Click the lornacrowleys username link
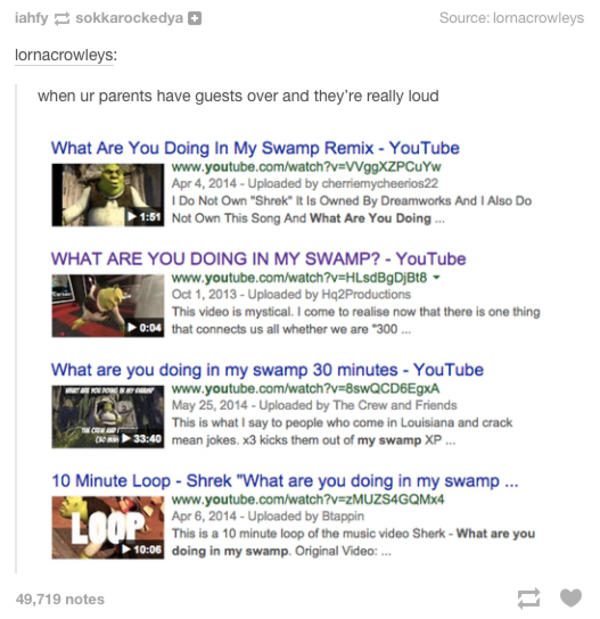Screen dimensions: 600x619 click(64, 55)
